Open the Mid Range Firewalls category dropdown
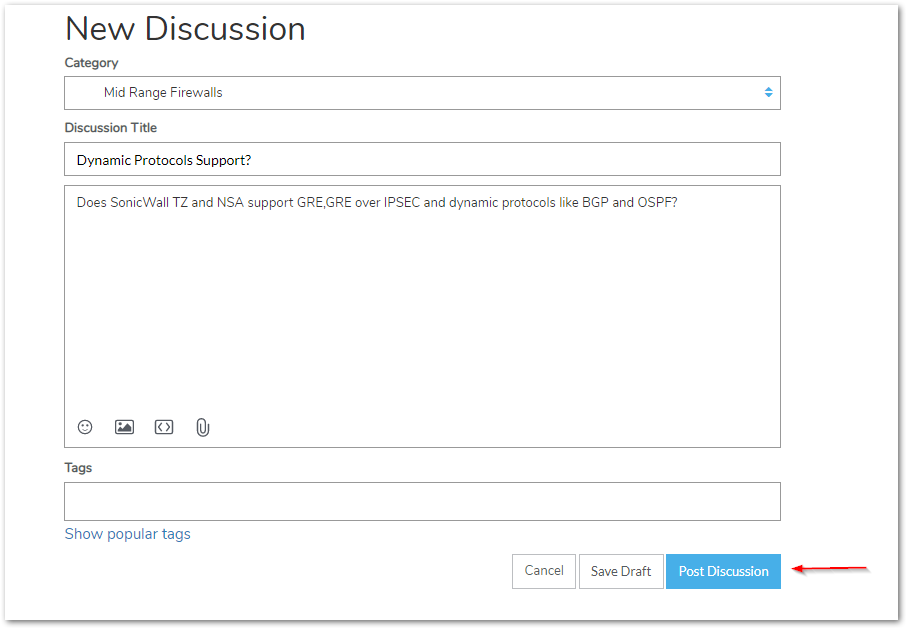The image size is (907, 629). pyautogui.click(x=422, y=93)
